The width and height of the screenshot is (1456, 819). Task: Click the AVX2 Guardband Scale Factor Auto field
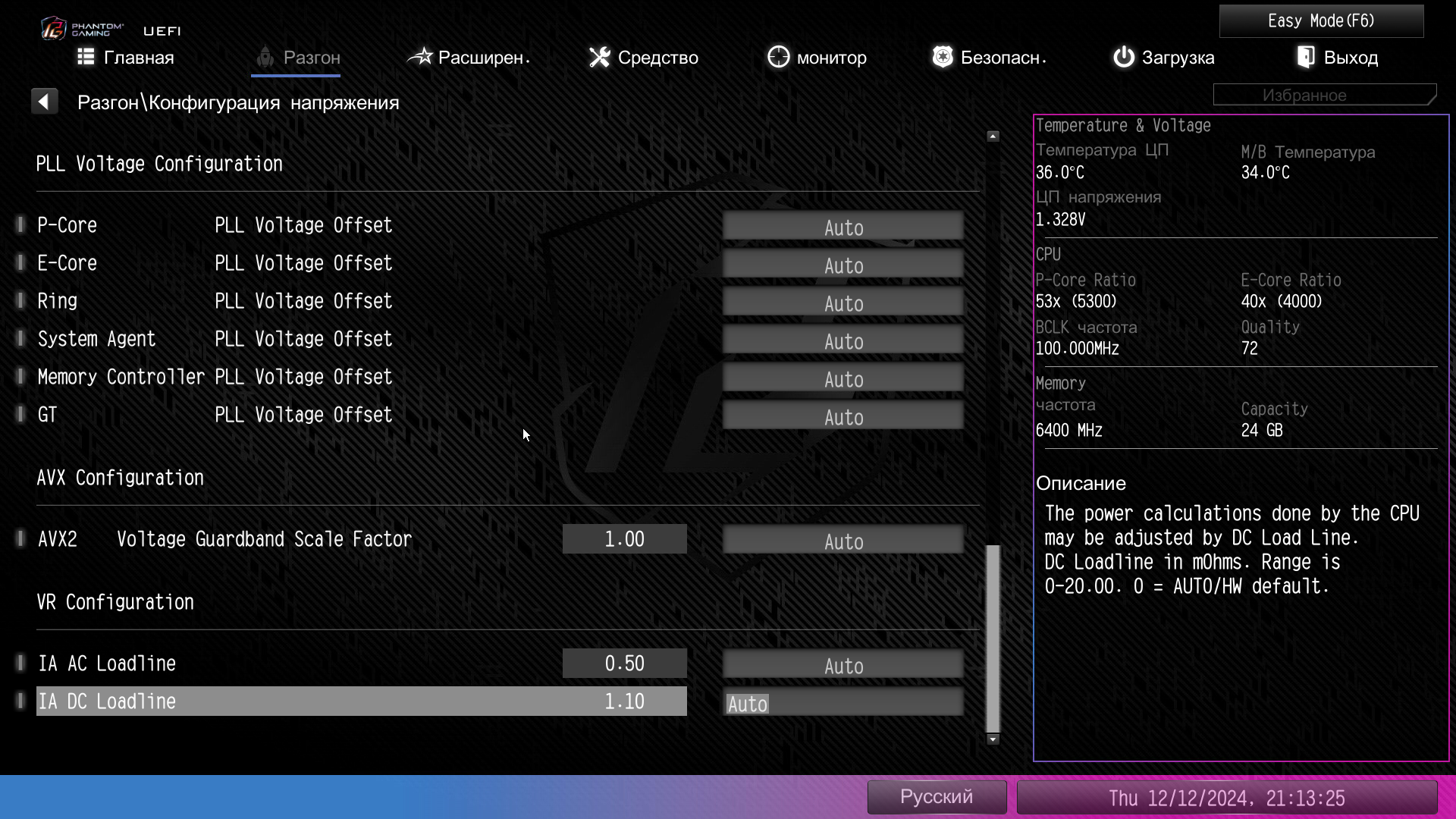[843, 541]
